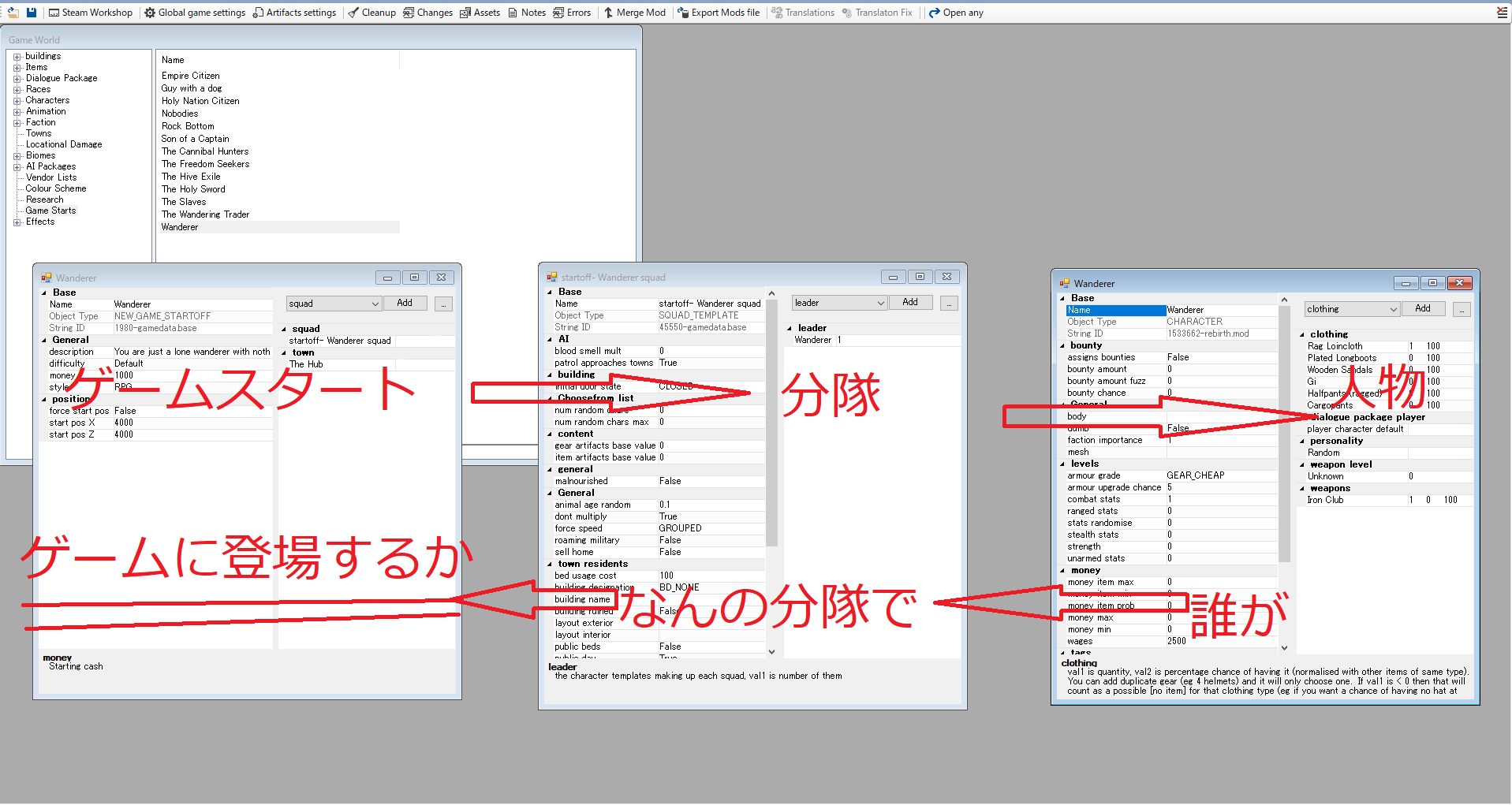Viewport: 1512px width, 805px height.
Task: Click the Rag Loincloth clothing row
Action: point(1384,346)
